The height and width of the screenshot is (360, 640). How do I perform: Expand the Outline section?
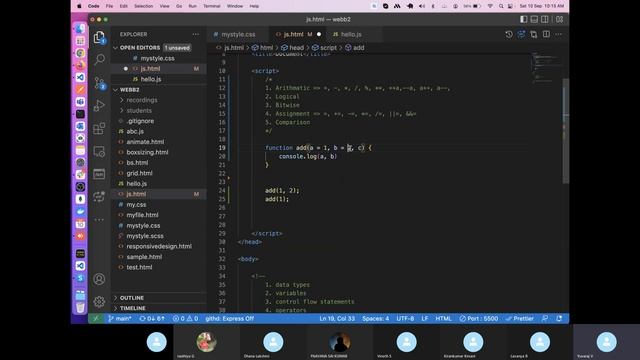pos(131,298)
